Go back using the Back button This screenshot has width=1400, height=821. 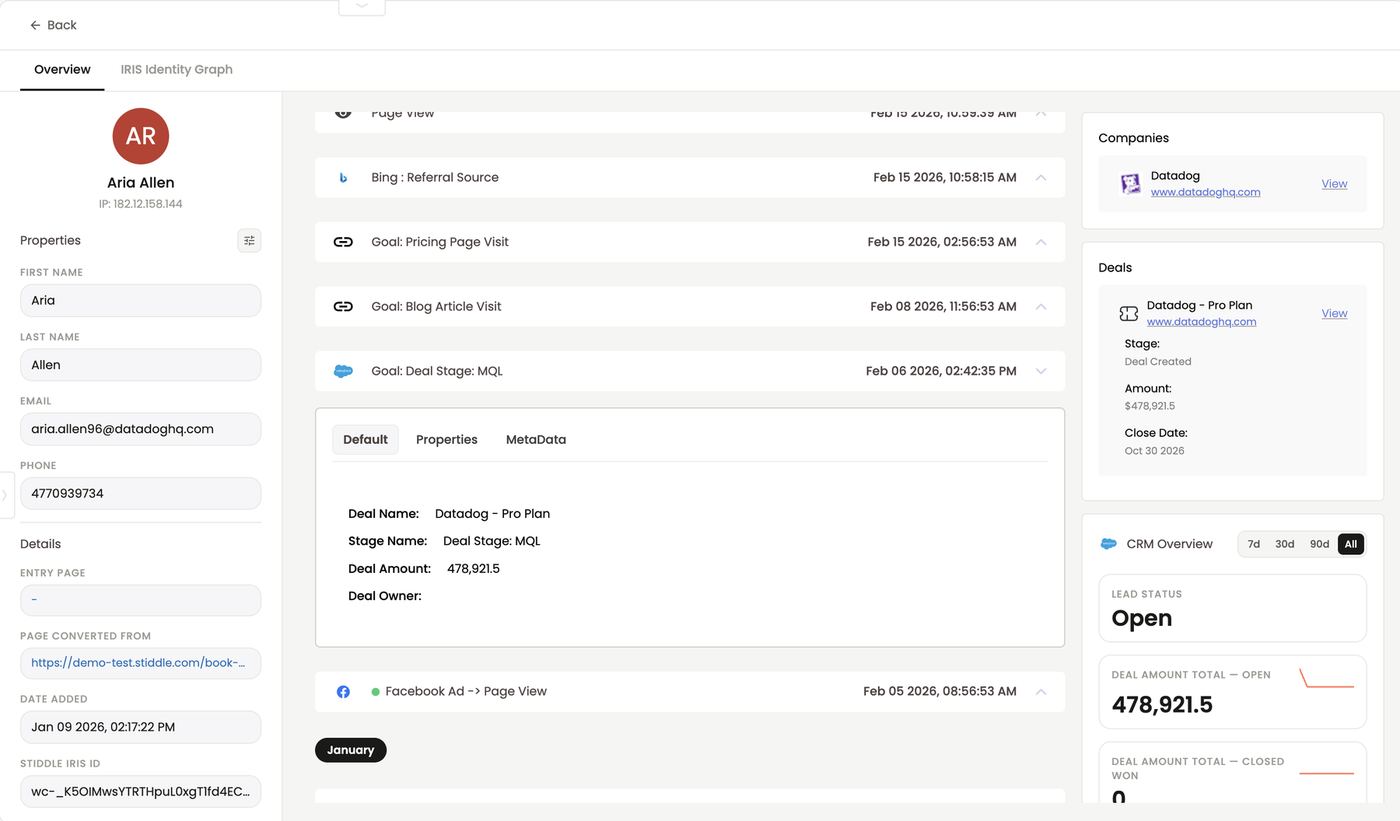[53, 25]
